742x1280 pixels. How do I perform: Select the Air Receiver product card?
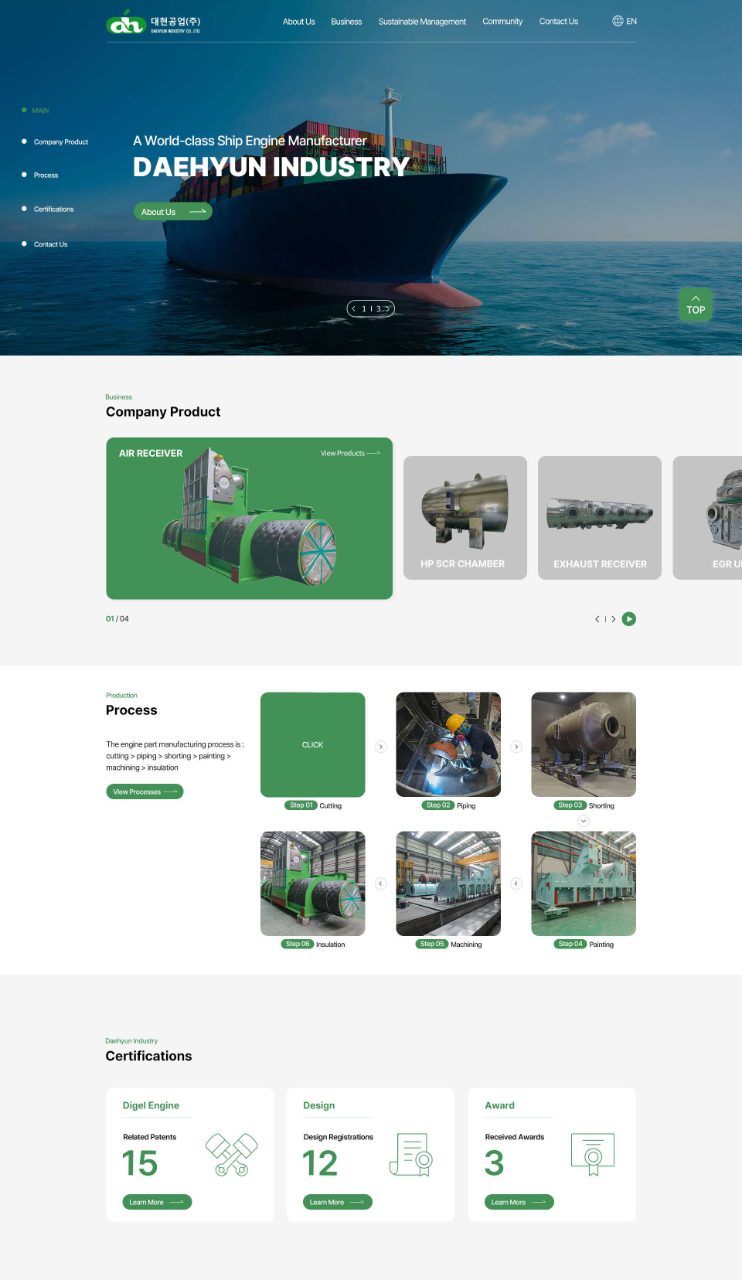(x=249, y=518)
